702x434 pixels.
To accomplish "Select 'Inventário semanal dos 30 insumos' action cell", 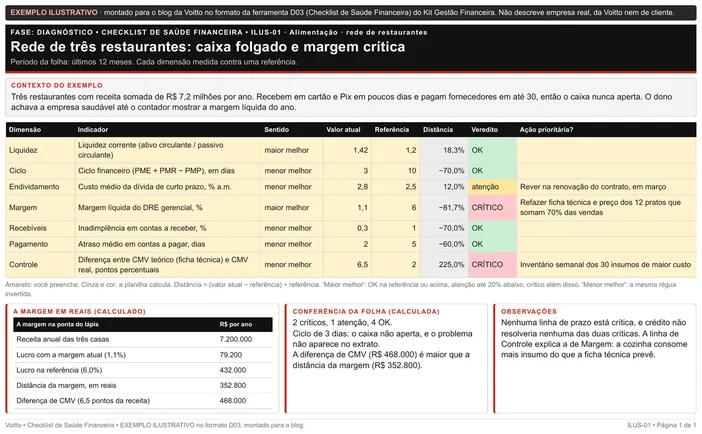I will [x=607, y=264].
